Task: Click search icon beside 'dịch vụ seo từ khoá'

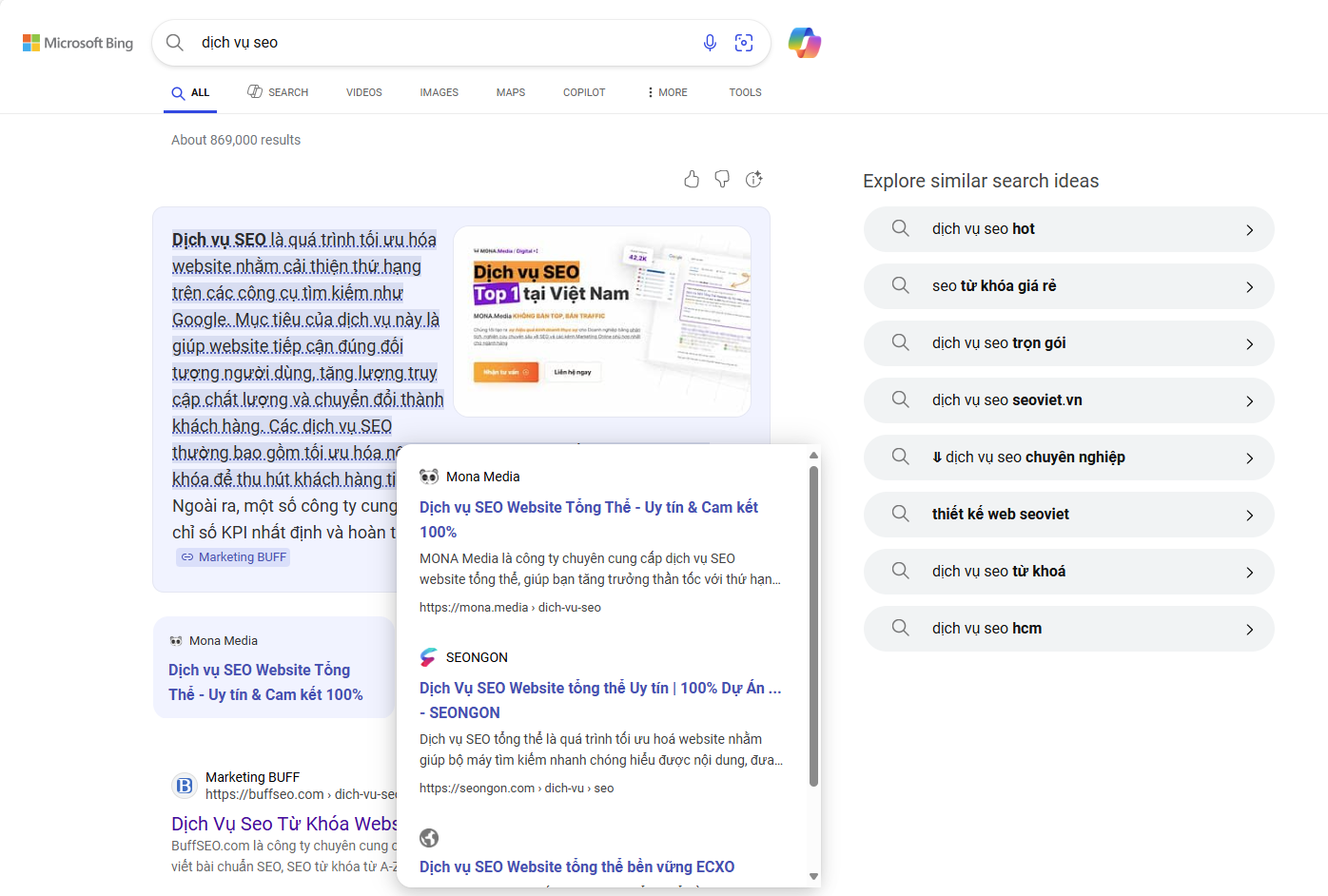Action: [901, 571]
